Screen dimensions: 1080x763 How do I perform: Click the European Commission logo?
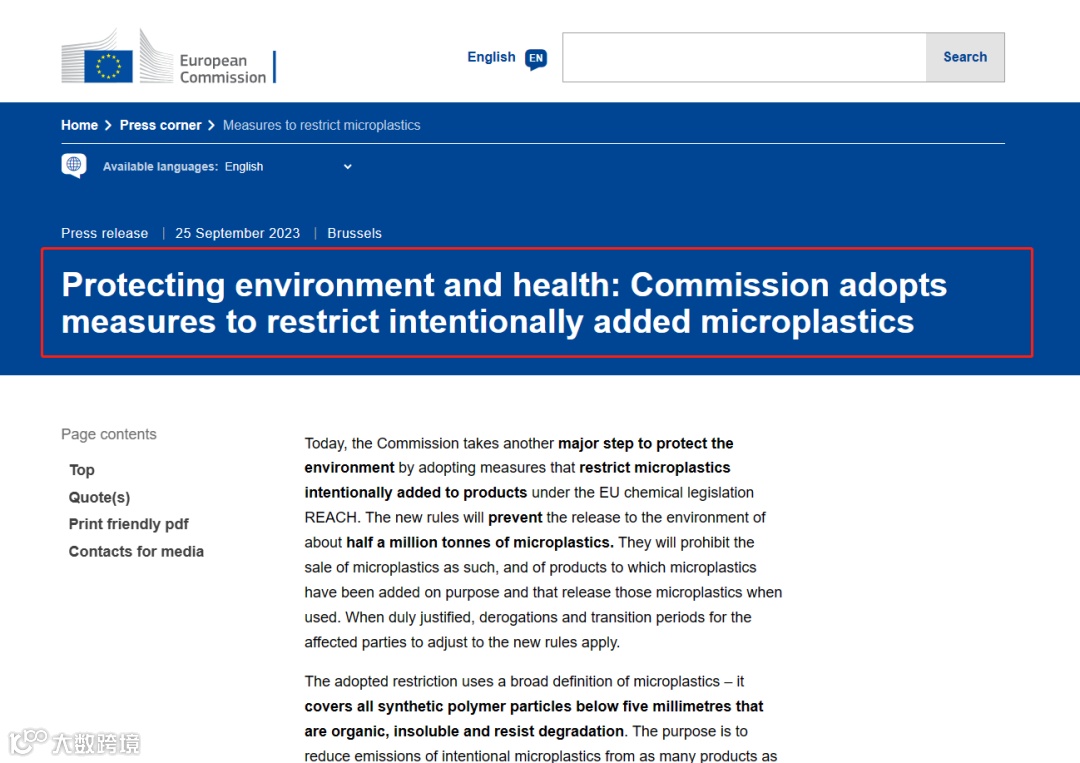pyautogui.click(x=169, y=56)
